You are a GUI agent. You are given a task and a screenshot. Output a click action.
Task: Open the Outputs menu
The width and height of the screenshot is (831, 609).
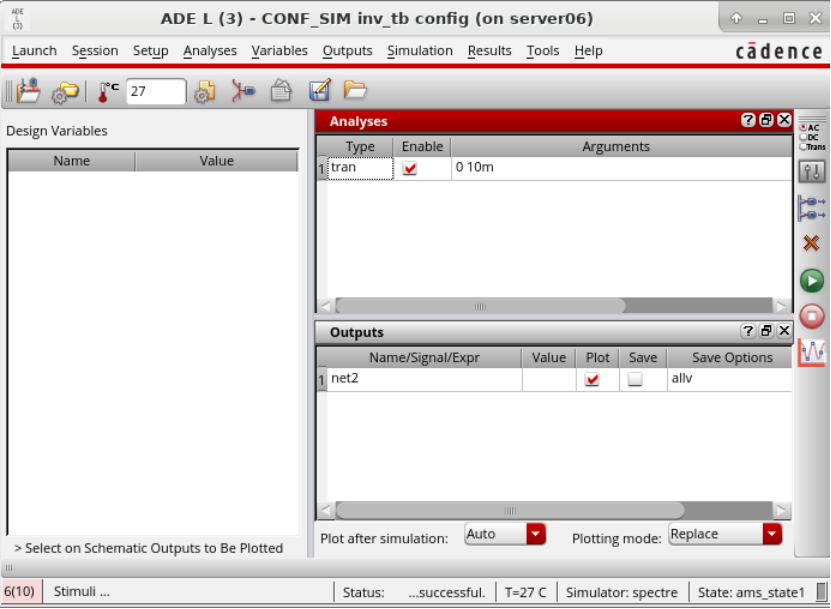347,51
